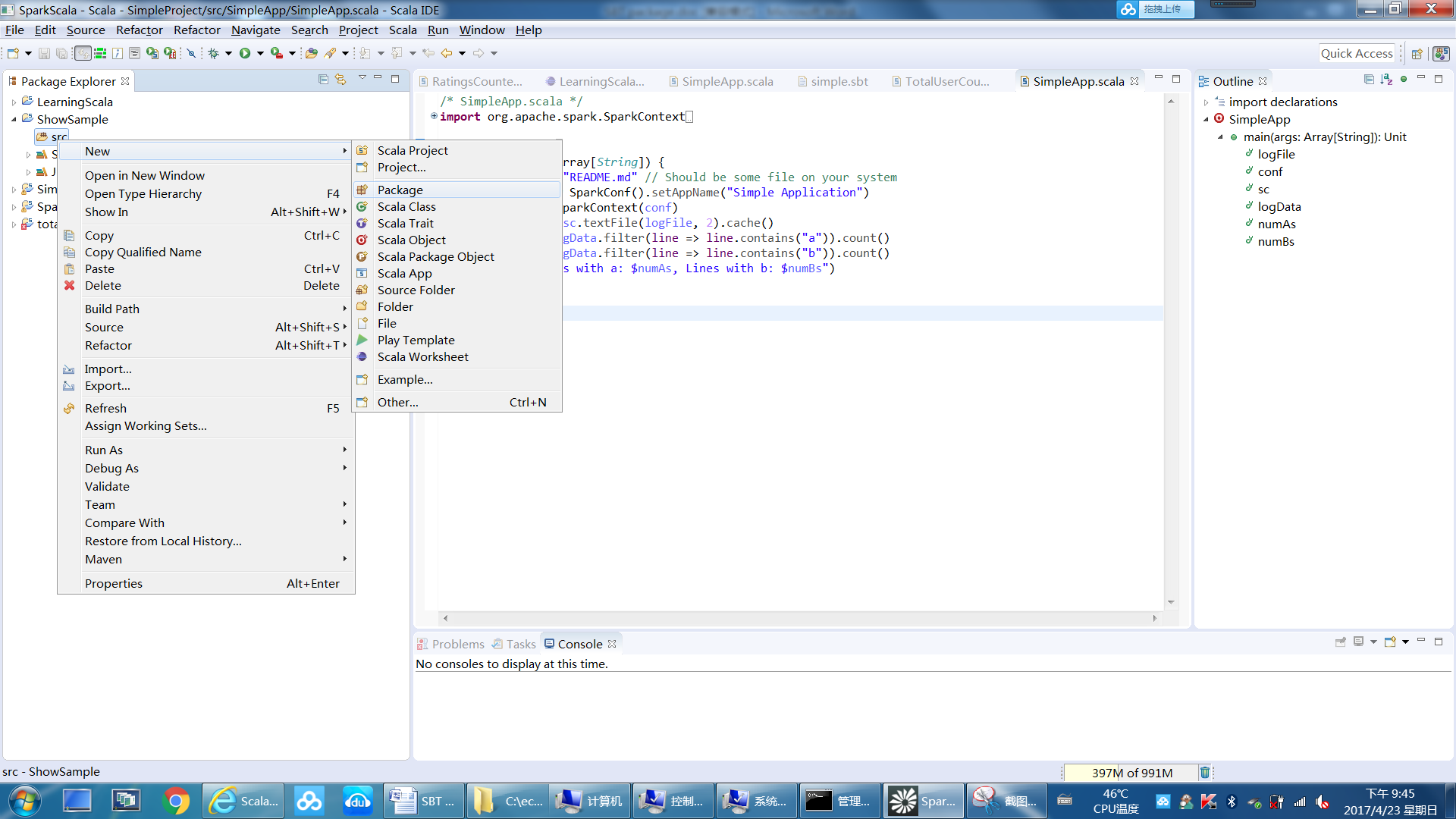Click Collapse All icon in Outline view
Image resolution: width=1456 pixels, height=819 pixels.
tap(1369, 79)
